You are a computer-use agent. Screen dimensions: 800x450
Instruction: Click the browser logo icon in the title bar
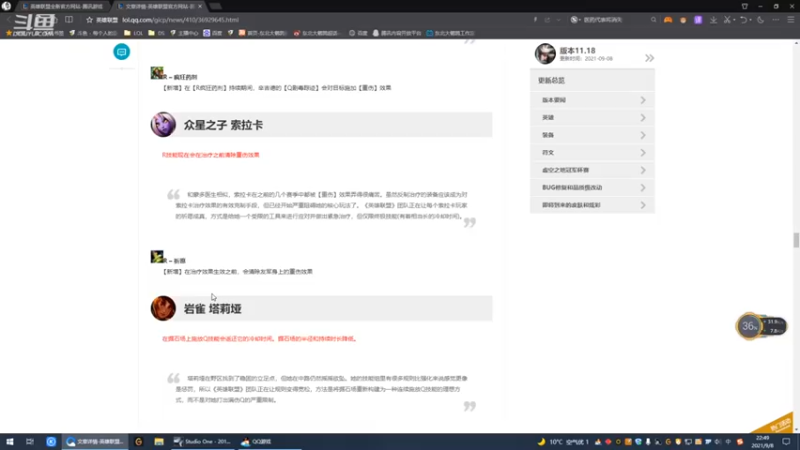click(6, 6)
